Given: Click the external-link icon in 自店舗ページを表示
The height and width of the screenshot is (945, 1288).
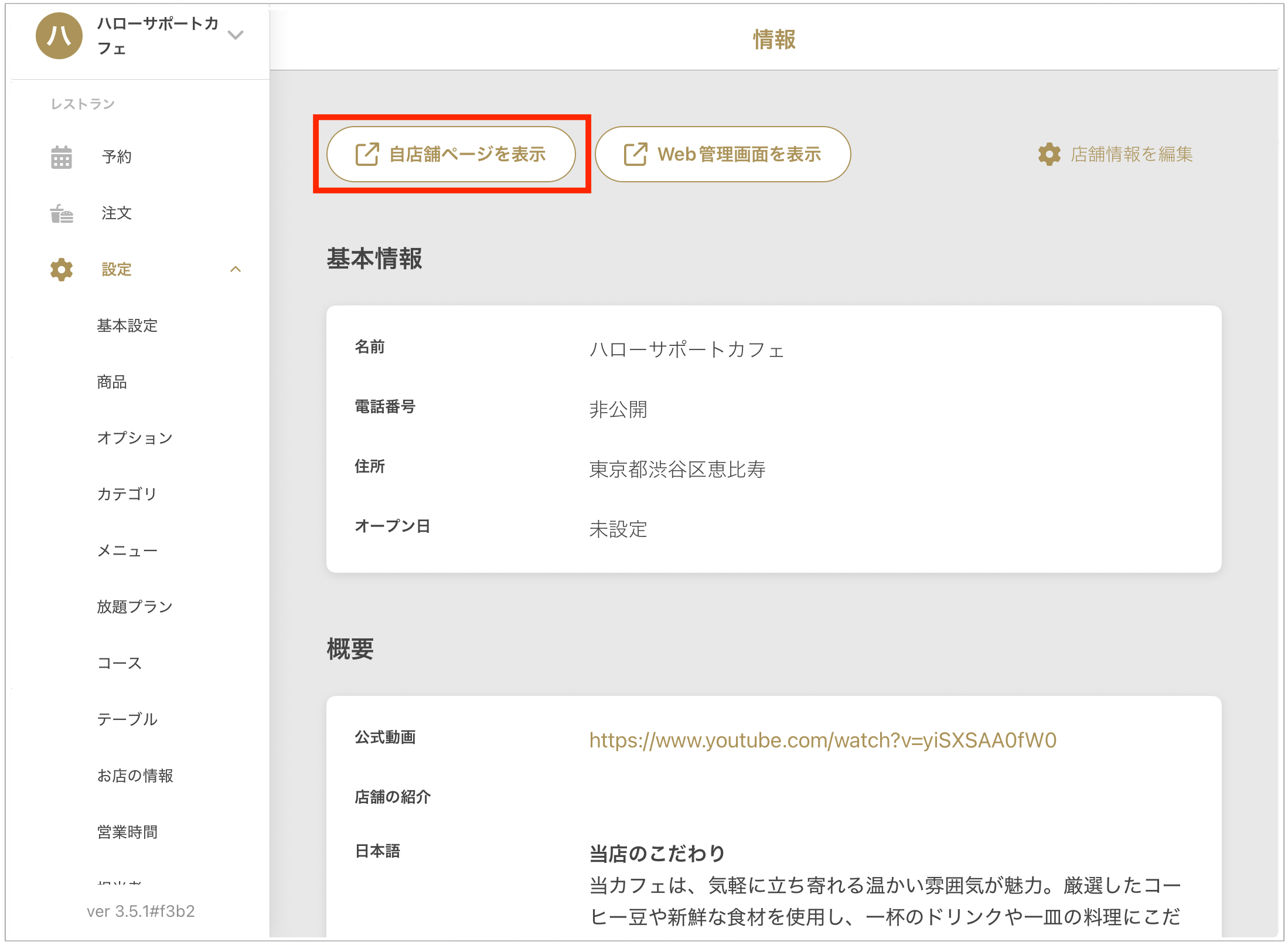Looking at the screenshot, I should coord(367,154).
